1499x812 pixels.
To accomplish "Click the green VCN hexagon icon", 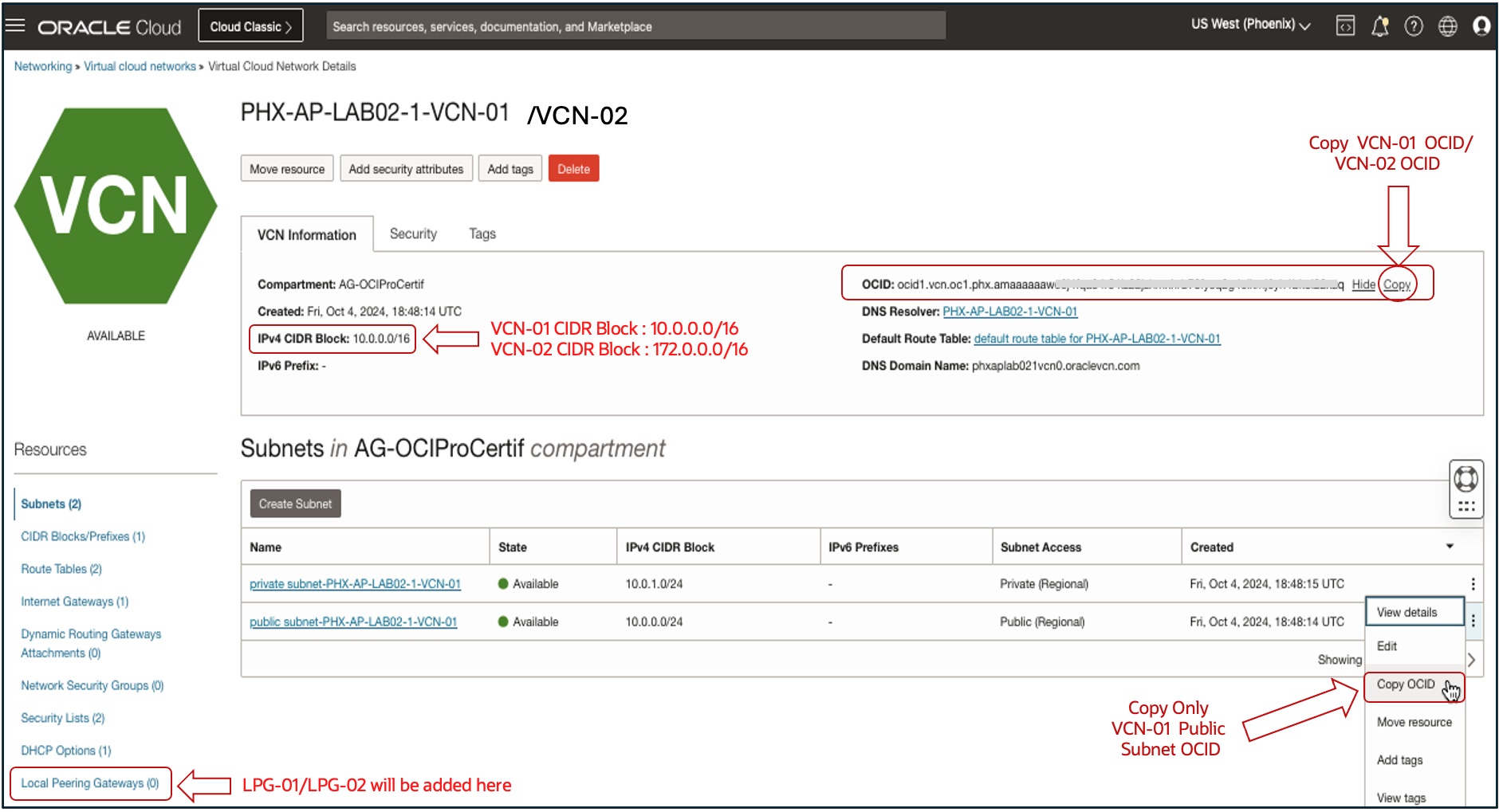I will (x=116, y=206).
